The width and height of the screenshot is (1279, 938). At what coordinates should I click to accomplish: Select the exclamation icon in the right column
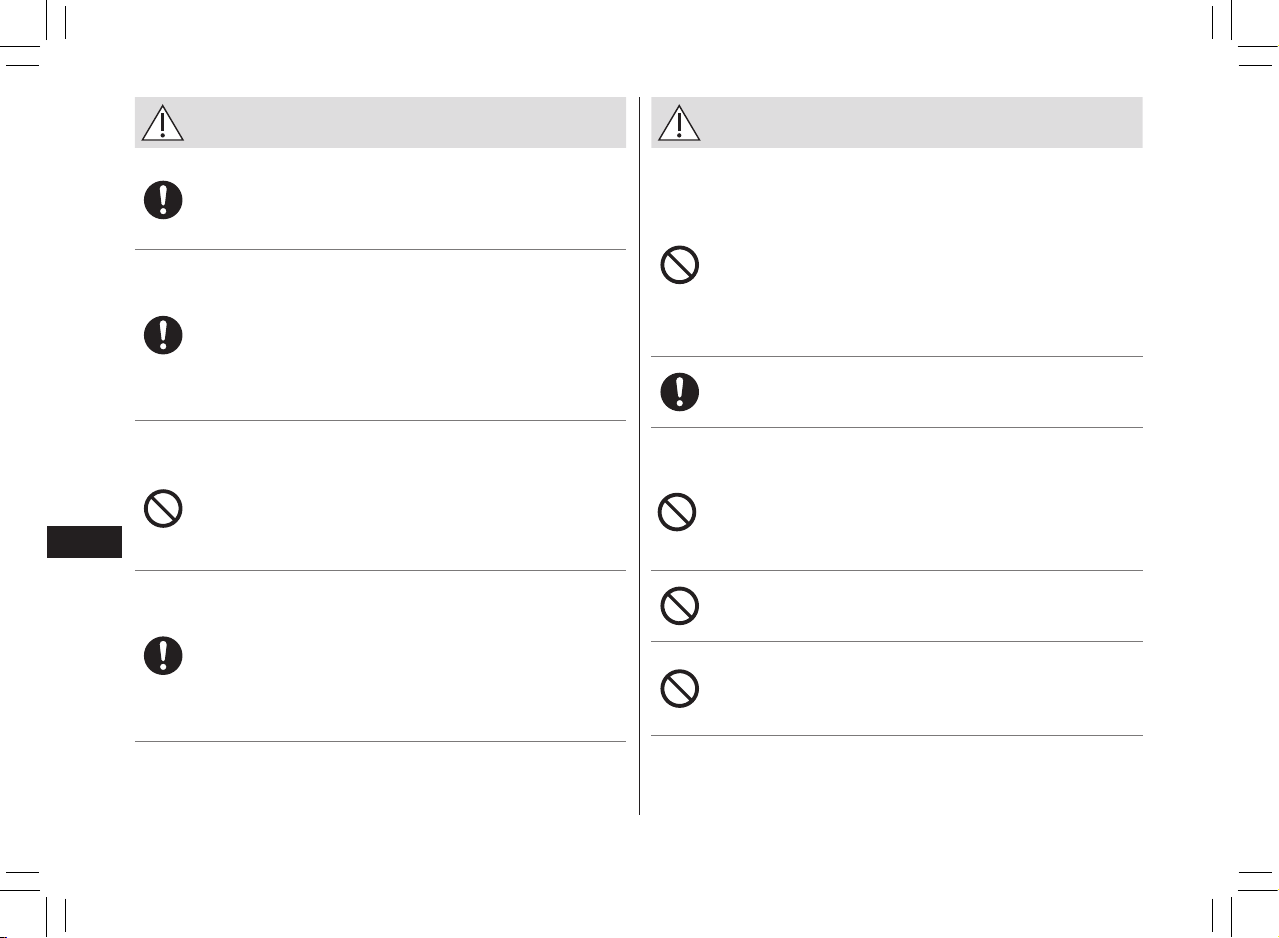tap(680, 392)
